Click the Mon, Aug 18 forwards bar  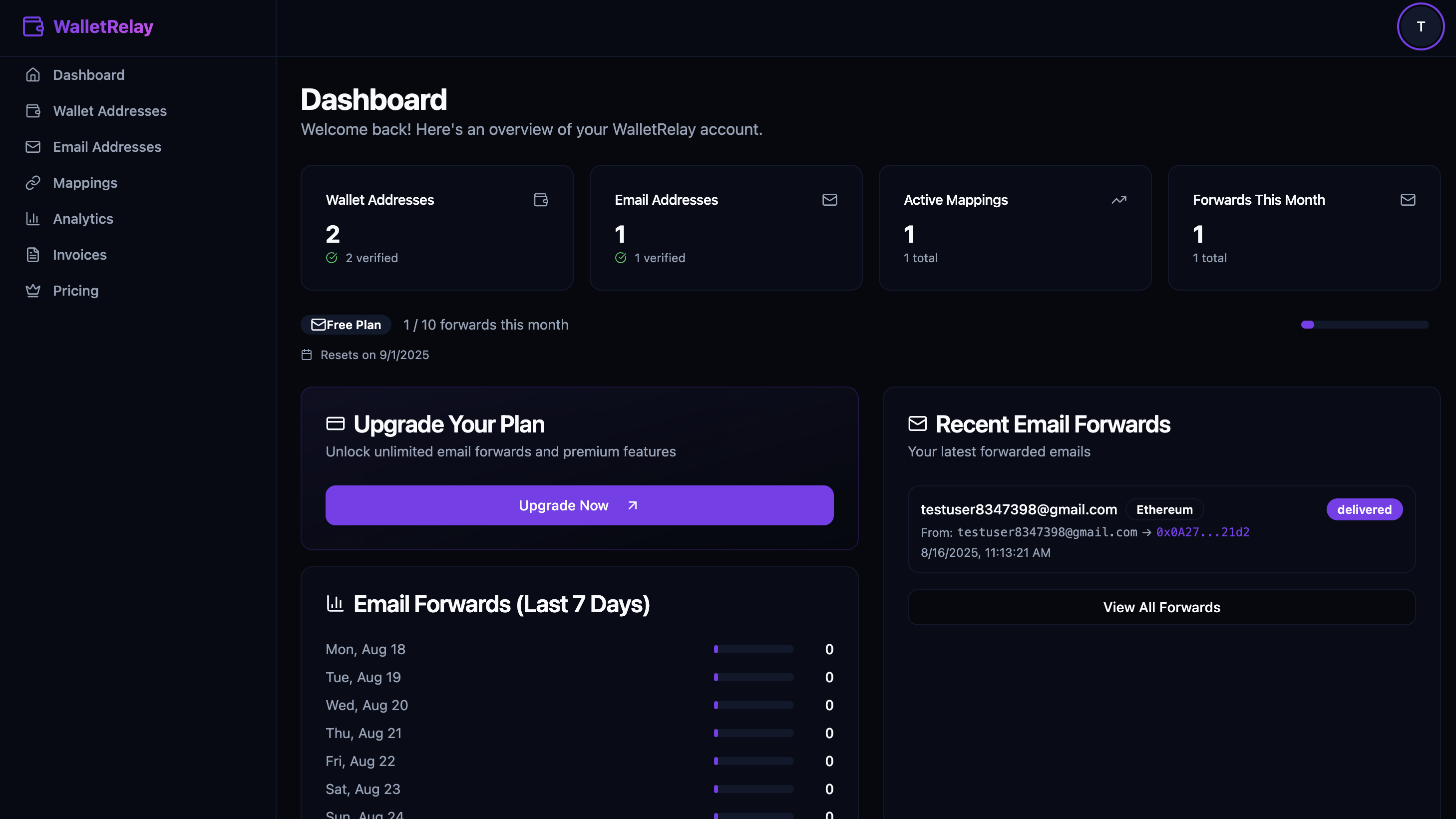coord(753,649)
